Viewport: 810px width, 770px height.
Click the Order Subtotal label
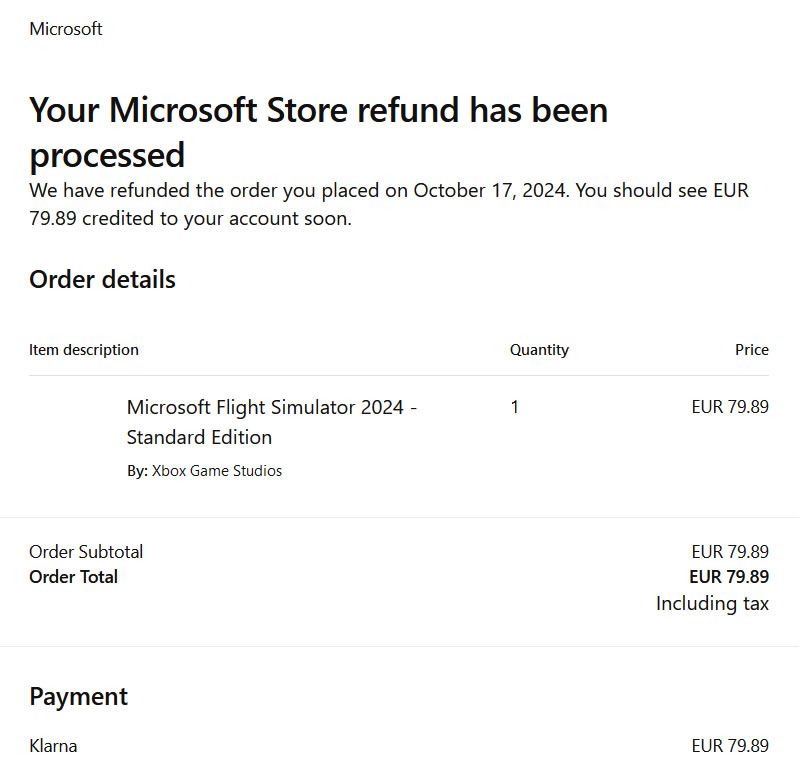(86, 552)
